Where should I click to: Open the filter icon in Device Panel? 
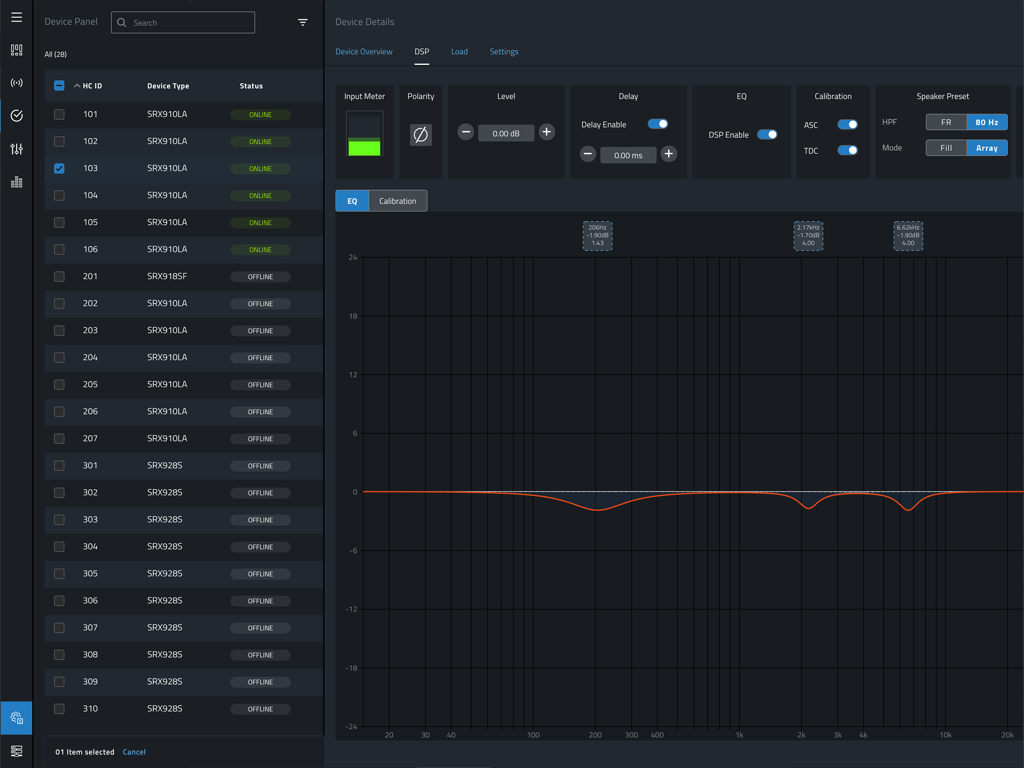click(302, 21)
